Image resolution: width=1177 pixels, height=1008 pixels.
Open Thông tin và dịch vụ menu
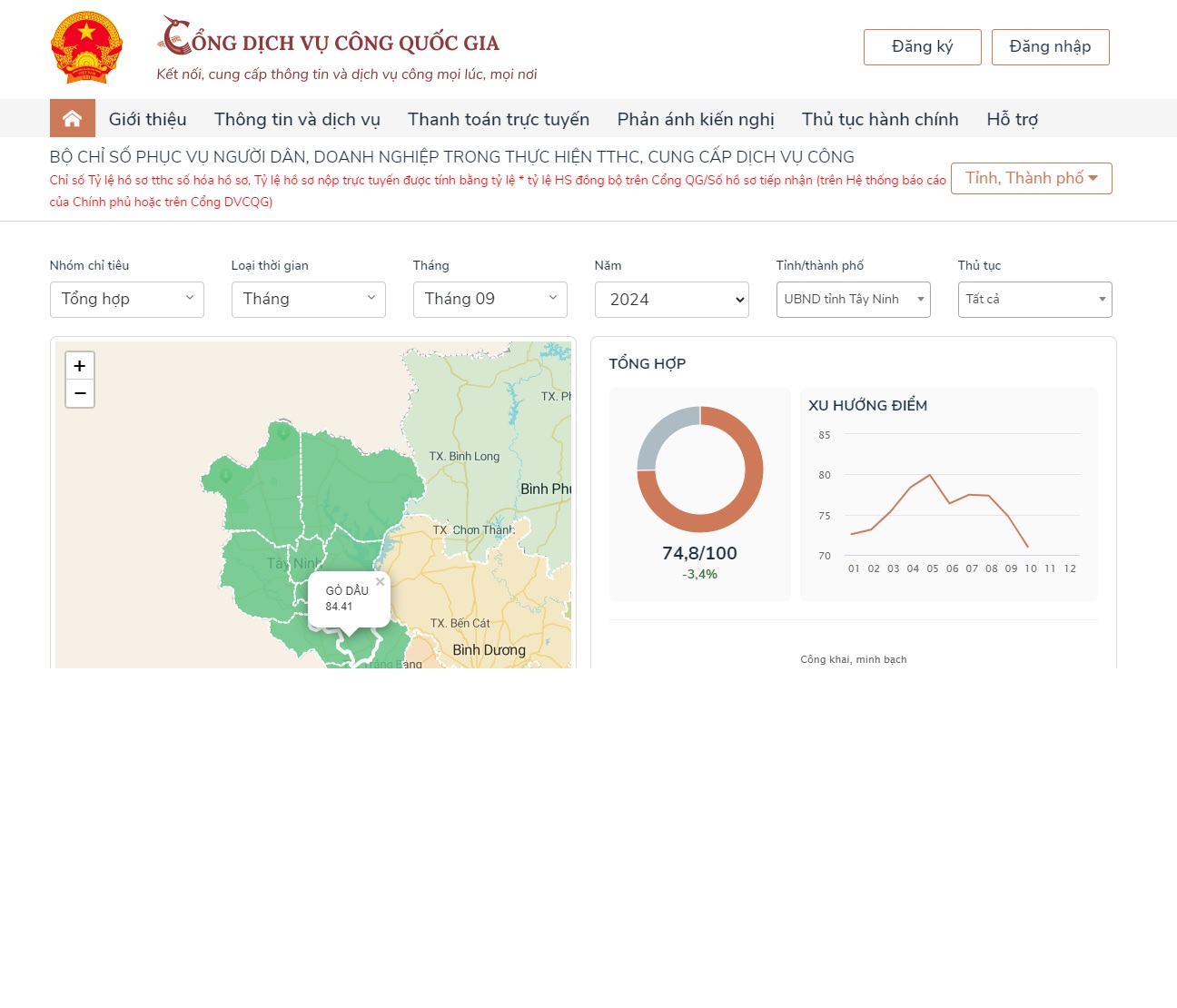coord(297,119)
